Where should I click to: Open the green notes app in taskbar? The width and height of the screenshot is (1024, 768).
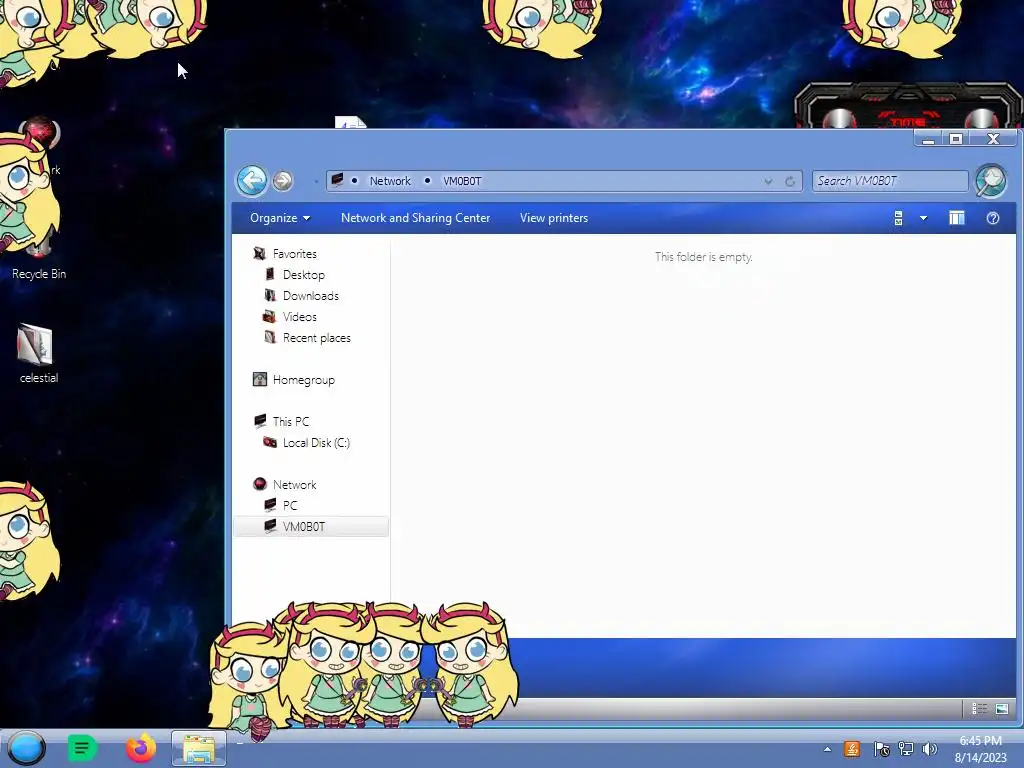coord(82,748)
